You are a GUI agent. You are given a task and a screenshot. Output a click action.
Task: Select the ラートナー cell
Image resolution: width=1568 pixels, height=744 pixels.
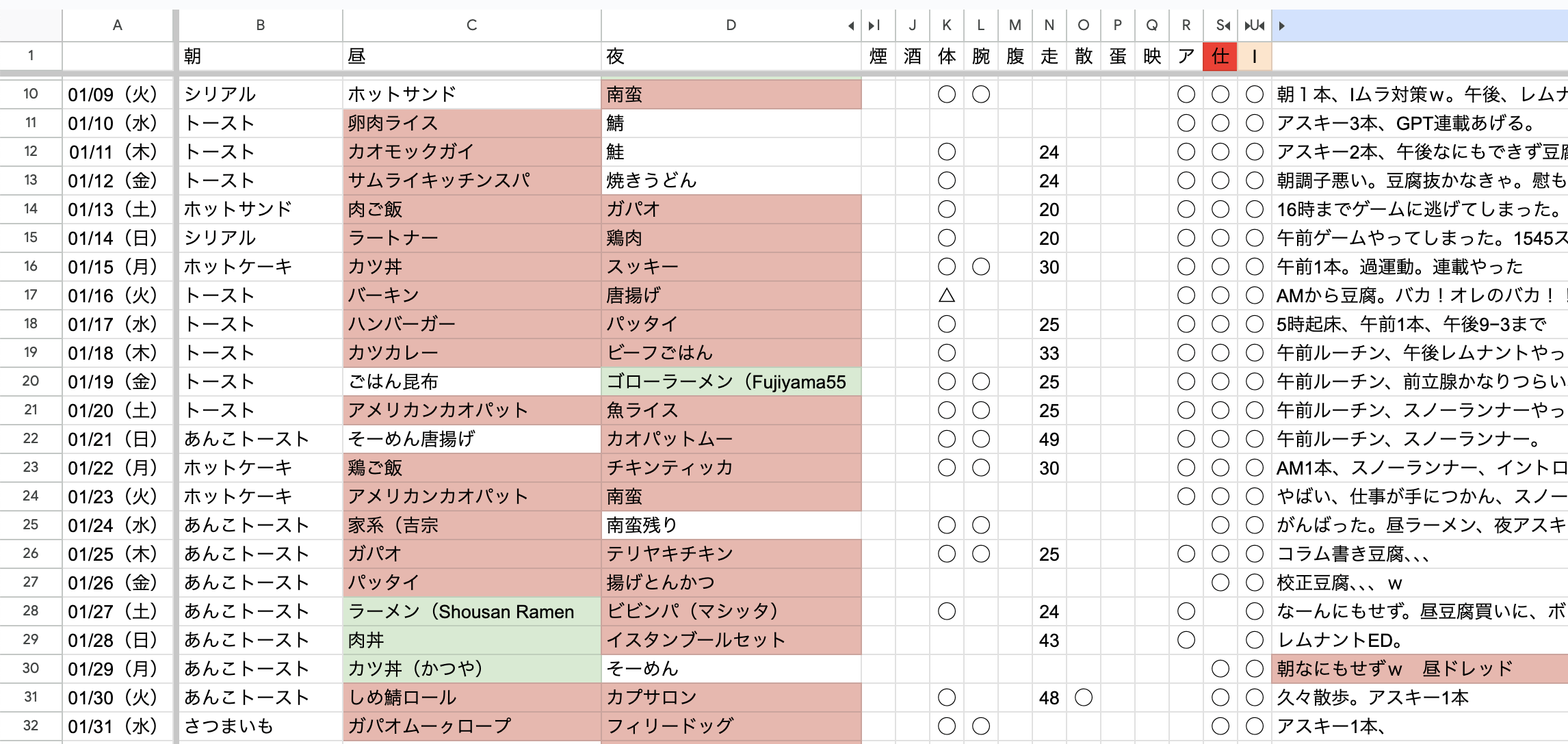(471, 237)
